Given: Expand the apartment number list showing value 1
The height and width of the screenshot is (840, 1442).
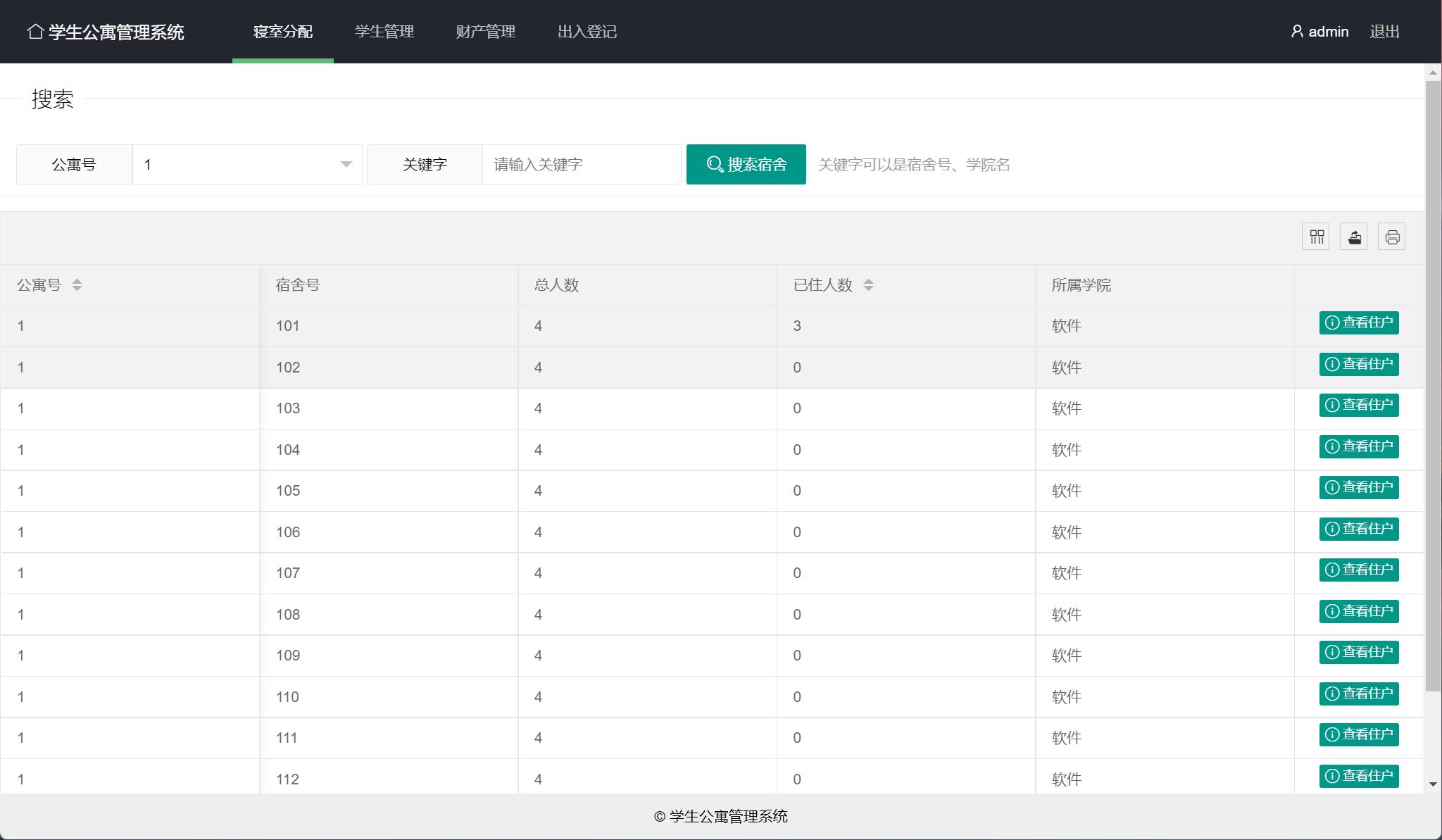Looking at the screenshot, I should tap(246, 164).
